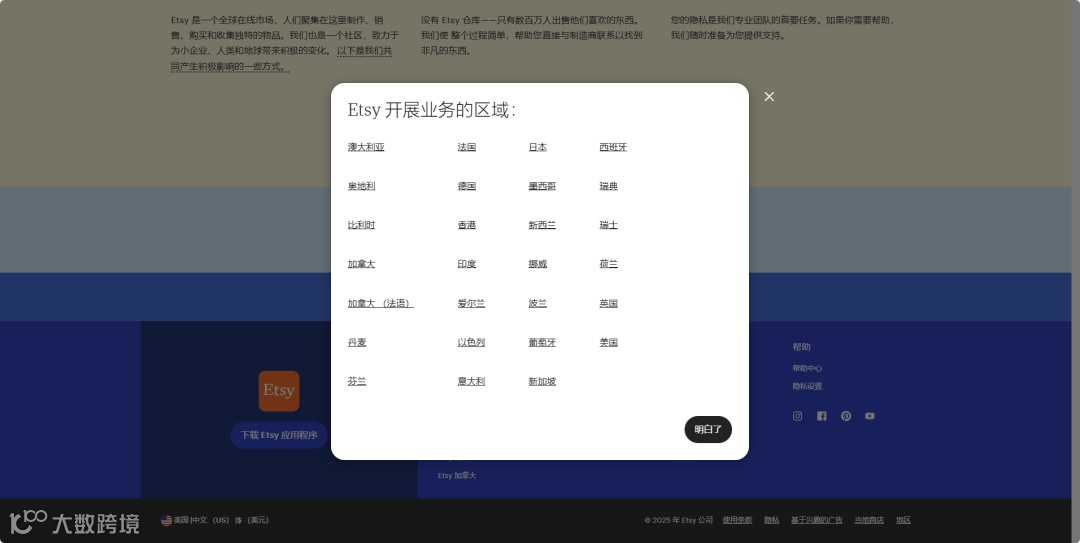Choose 英国 region link
Image resolution: width=1080 pixels, height=543 pixels.
tap(608, 303)
